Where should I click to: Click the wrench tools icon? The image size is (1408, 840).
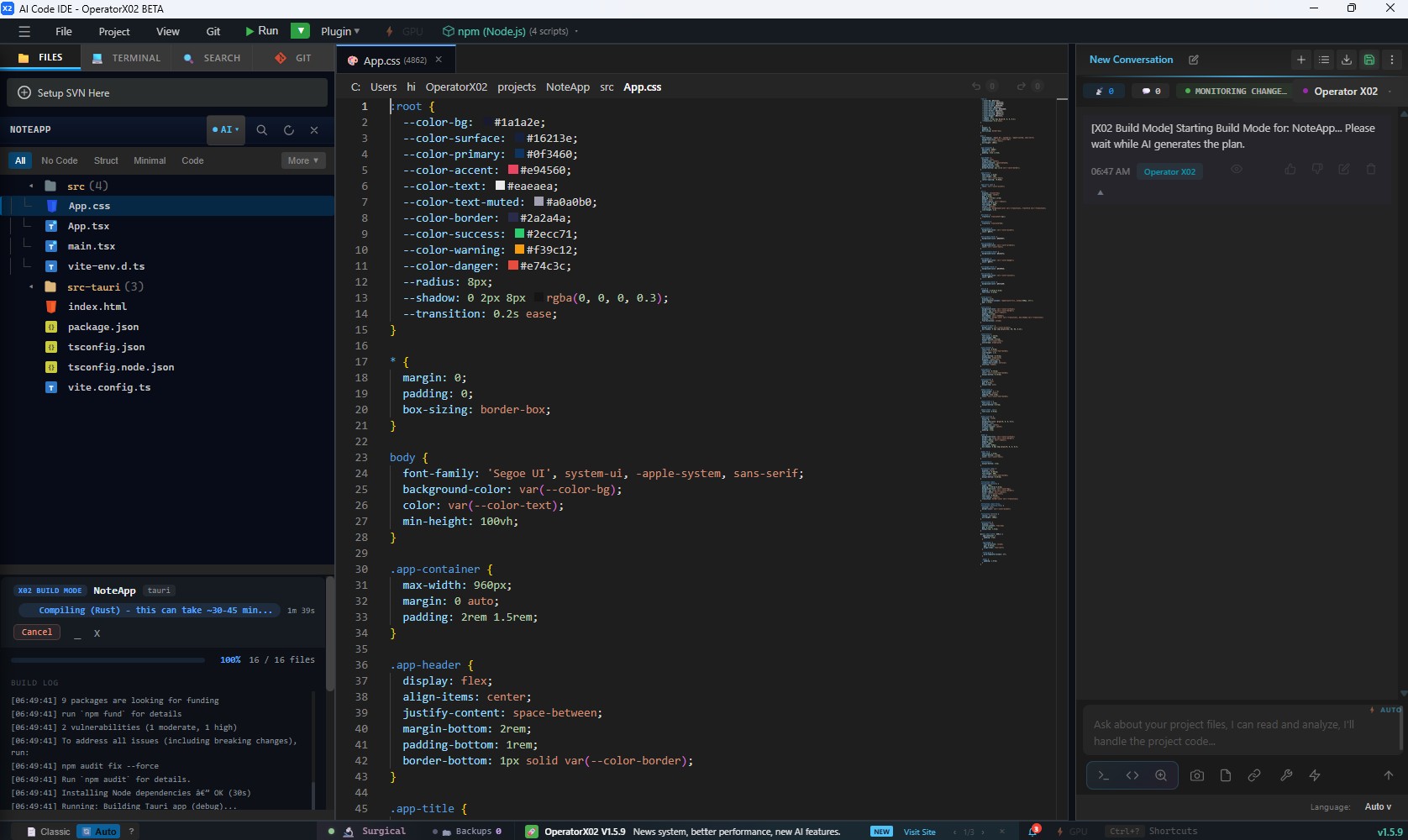pos(1286,775)
